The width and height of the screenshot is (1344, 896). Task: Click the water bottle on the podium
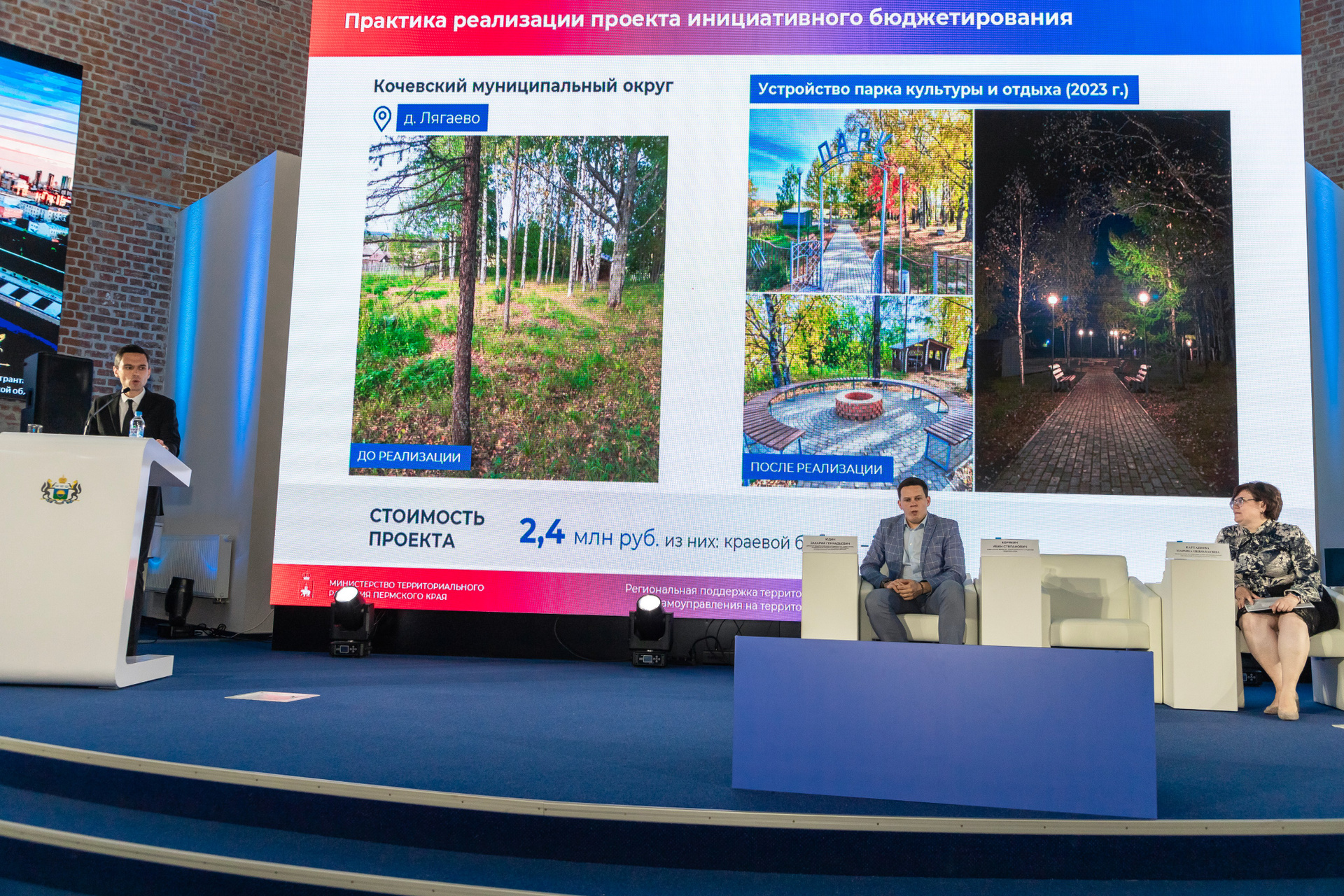tap(137, 424)
